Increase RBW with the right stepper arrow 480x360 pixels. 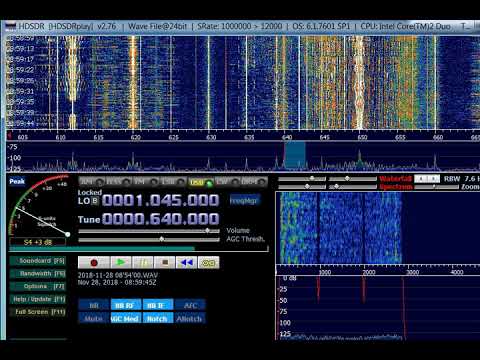pos(433,179)
